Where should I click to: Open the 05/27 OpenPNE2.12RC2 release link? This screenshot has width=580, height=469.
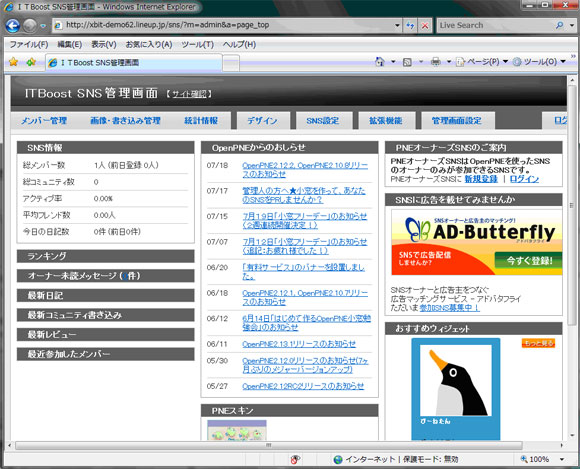303,386
